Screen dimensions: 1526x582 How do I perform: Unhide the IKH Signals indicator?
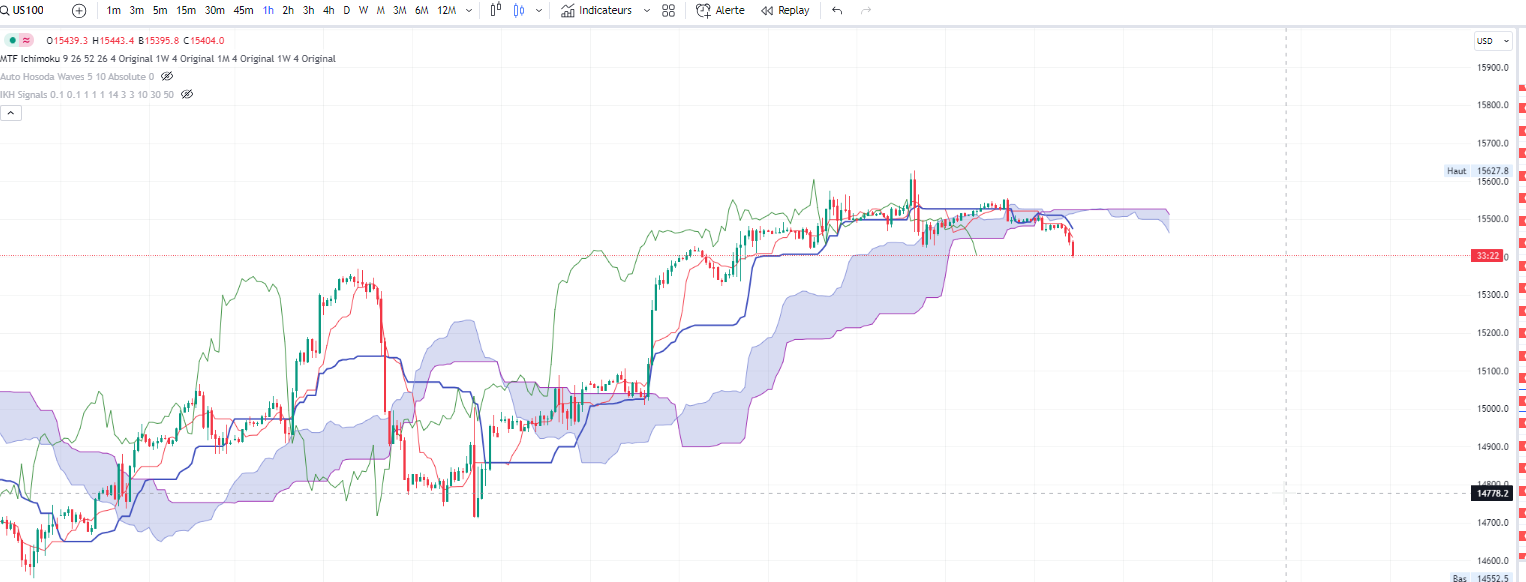tap(187, 94)
